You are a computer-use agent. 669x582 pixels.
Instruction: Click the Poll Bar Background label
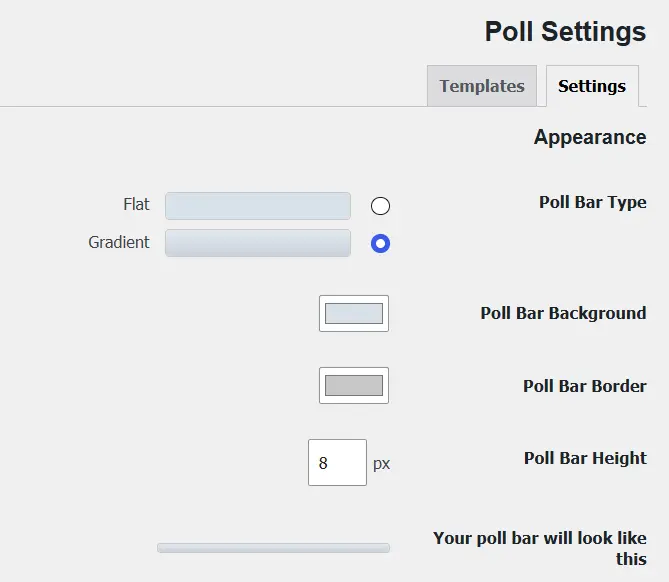click(563, 313)
